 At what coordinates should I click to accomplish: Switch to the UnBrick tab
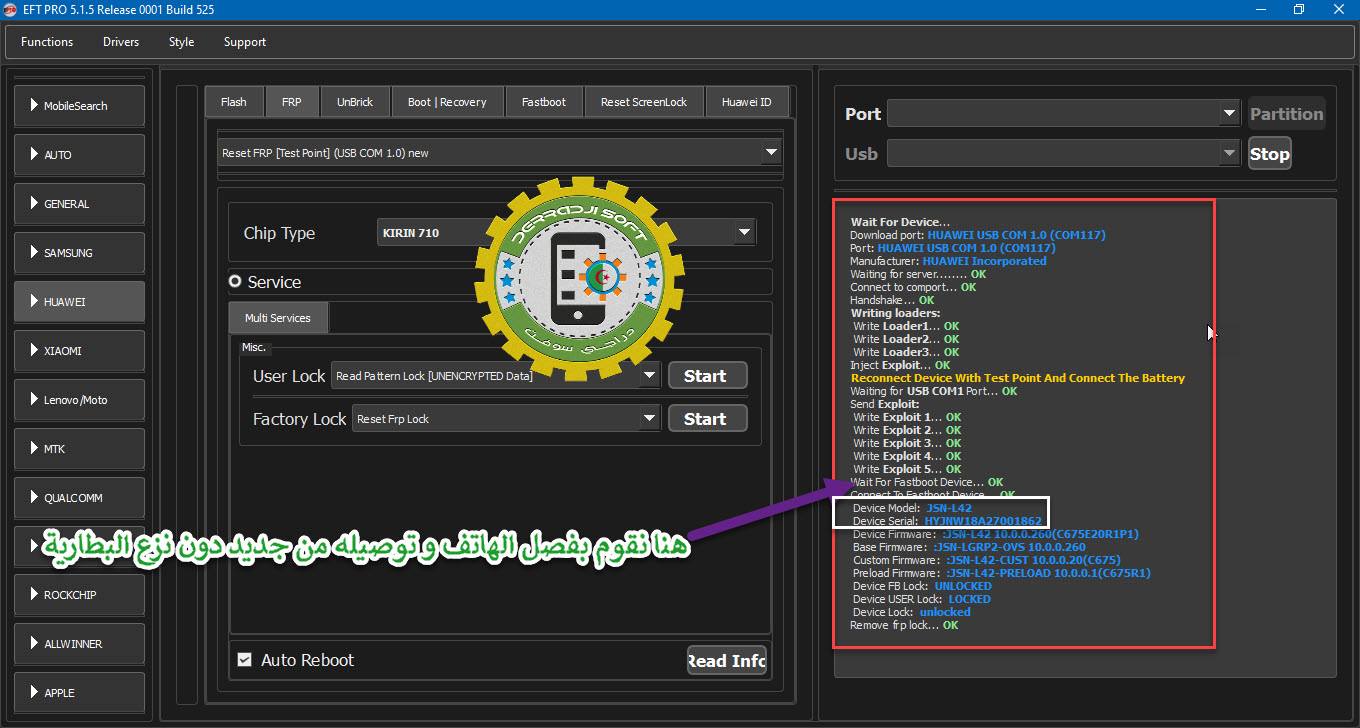pyautogui.click(x=355, y=102)
